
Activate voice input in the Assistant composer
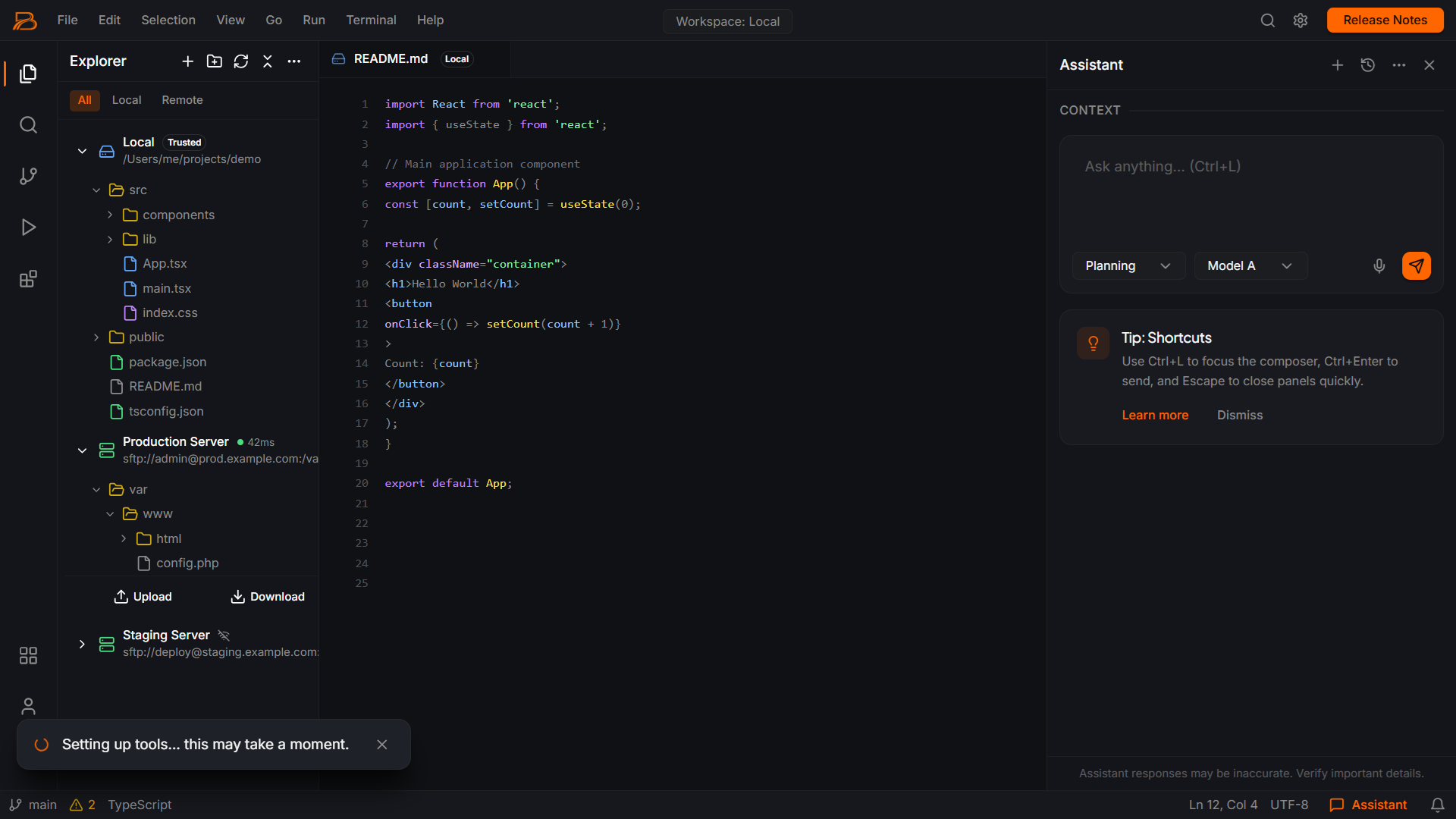point(1379,265)
